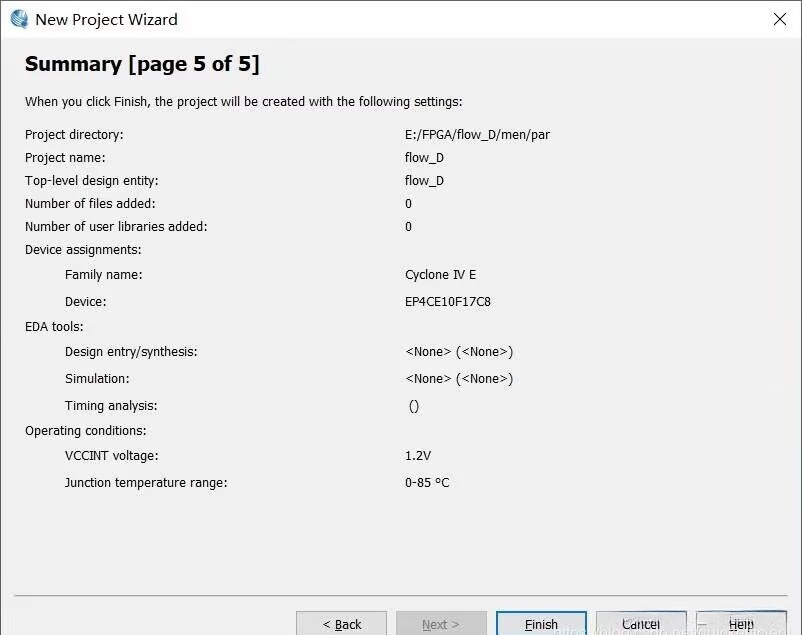802x635 pixels.
Task: Click the 'When you click Finish' description text
Action: 243,101
